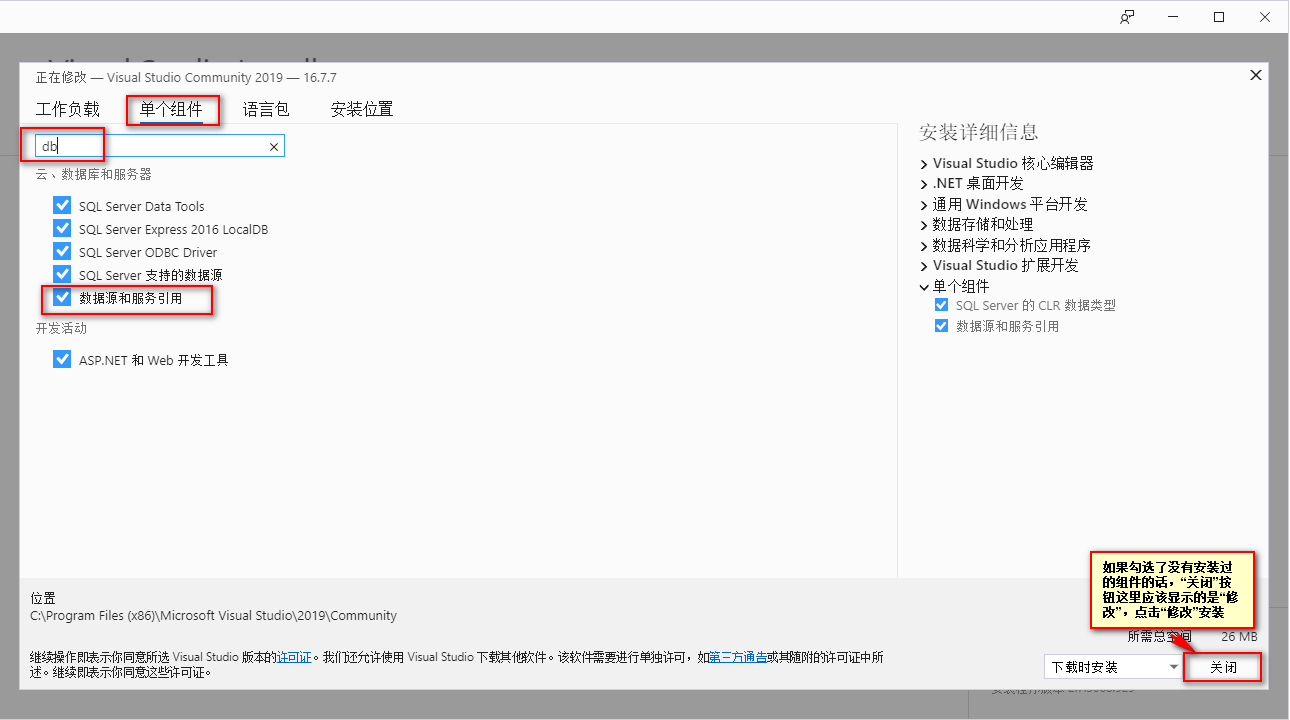The image size is (1290, 720).
Task: Clear the component search box
Action: click(x=273, y=147)
